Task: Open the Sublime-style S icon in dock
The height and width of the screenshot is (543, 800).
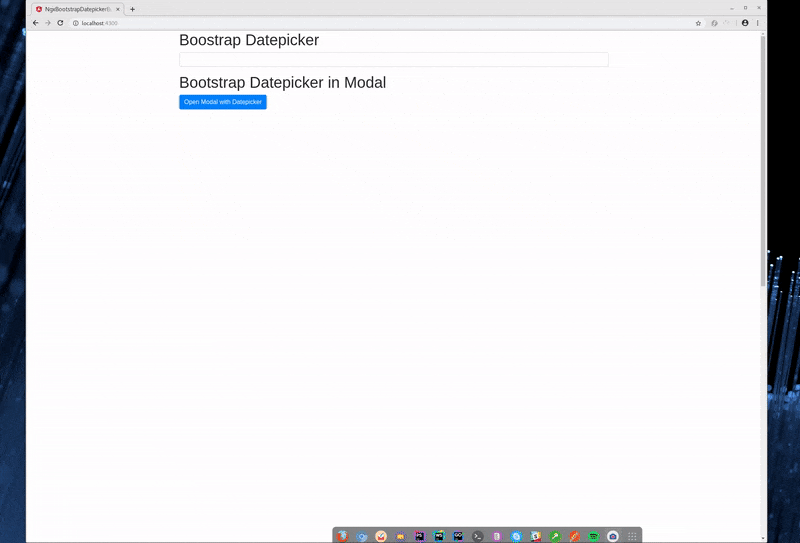Action: [536, 536]
